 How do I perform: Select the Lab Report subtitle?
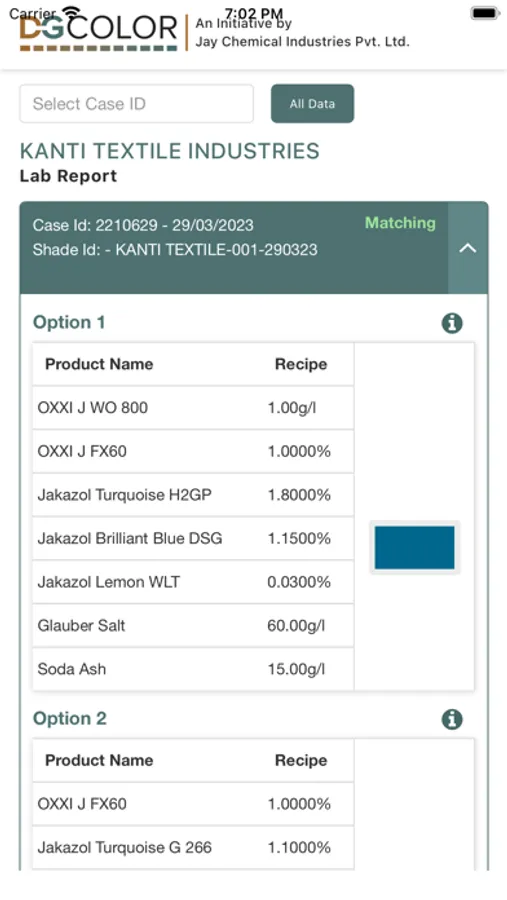click(x=68, y=176)
